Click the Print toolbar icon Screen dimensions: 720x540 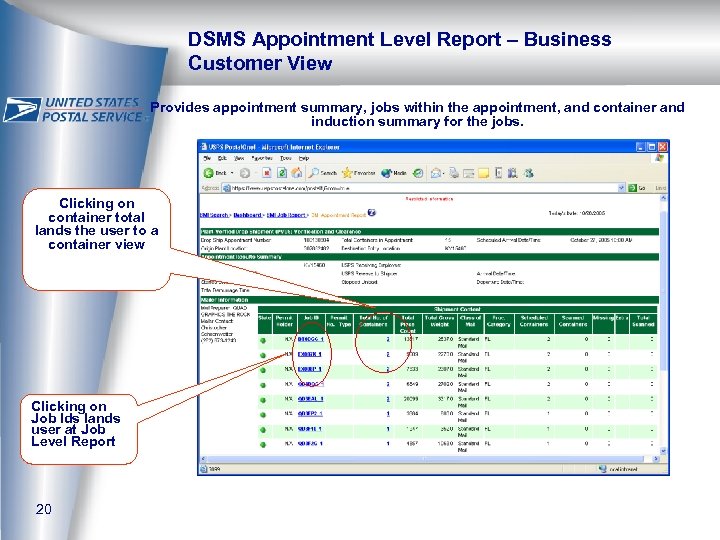(454, 173)
